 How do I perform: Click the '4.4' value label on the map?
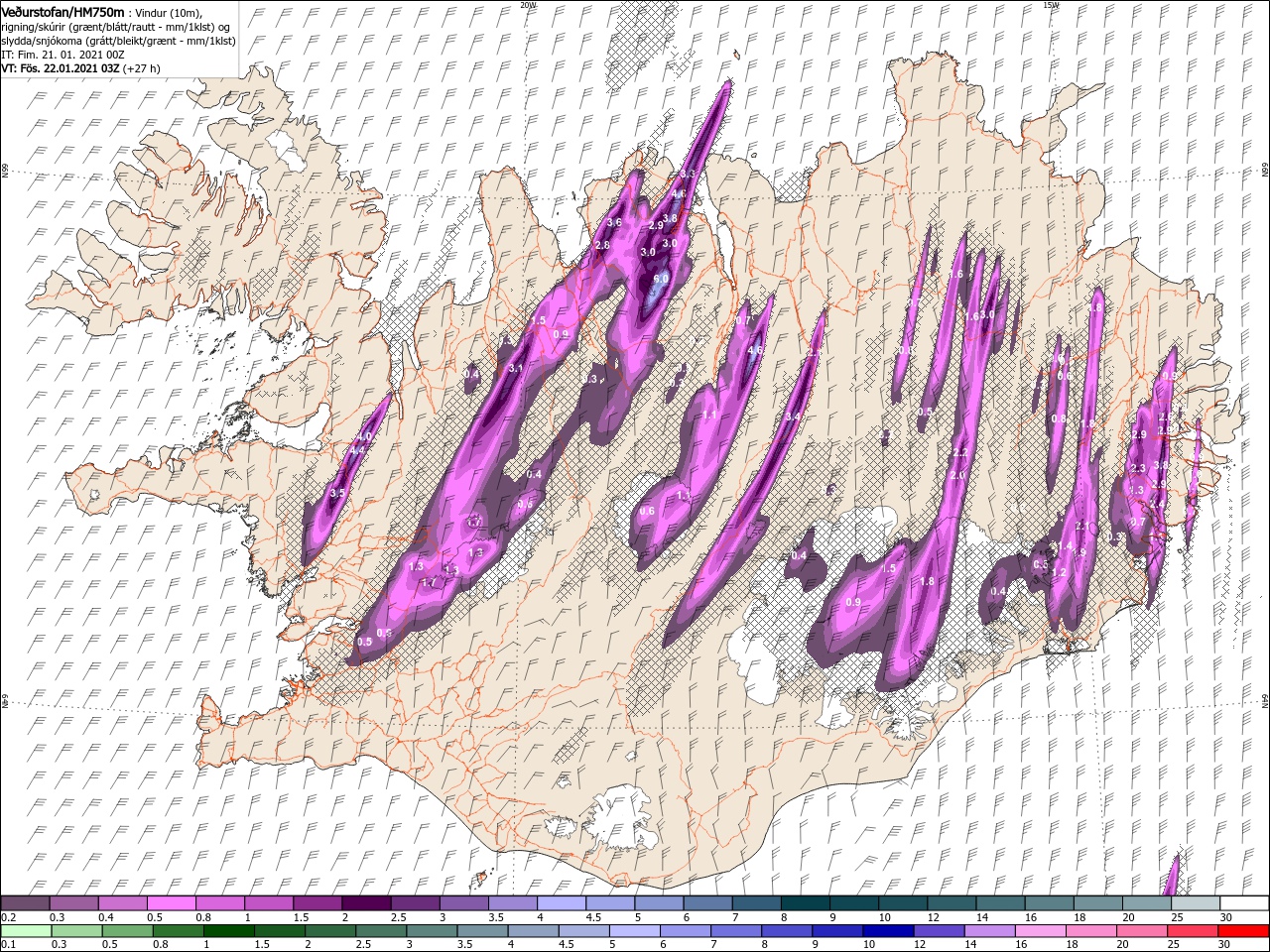coord(358,451)
